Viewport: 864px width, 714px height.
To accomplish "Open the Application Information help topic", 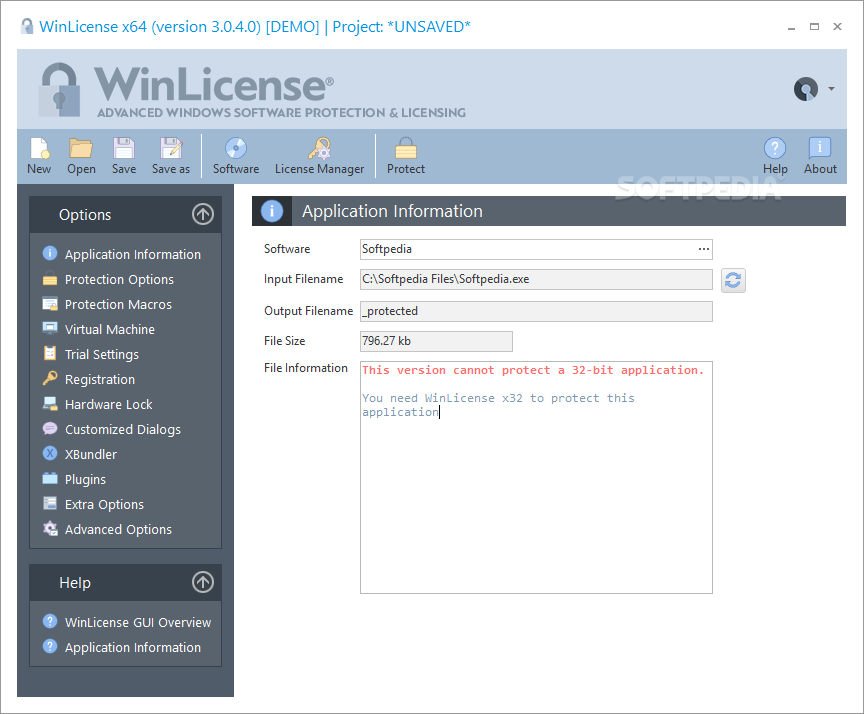I will [133, 647].
